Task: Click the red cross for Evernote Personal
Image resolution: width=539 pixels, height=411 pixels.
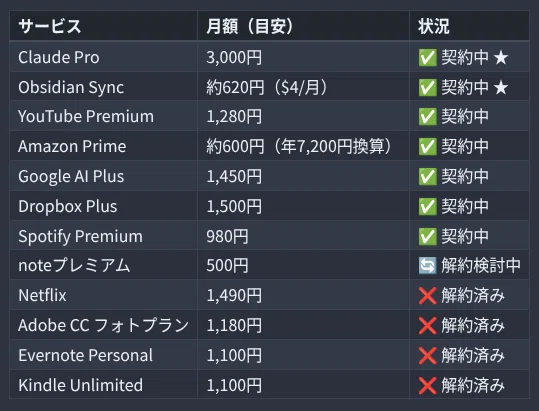Action: [x=427, y=355]
